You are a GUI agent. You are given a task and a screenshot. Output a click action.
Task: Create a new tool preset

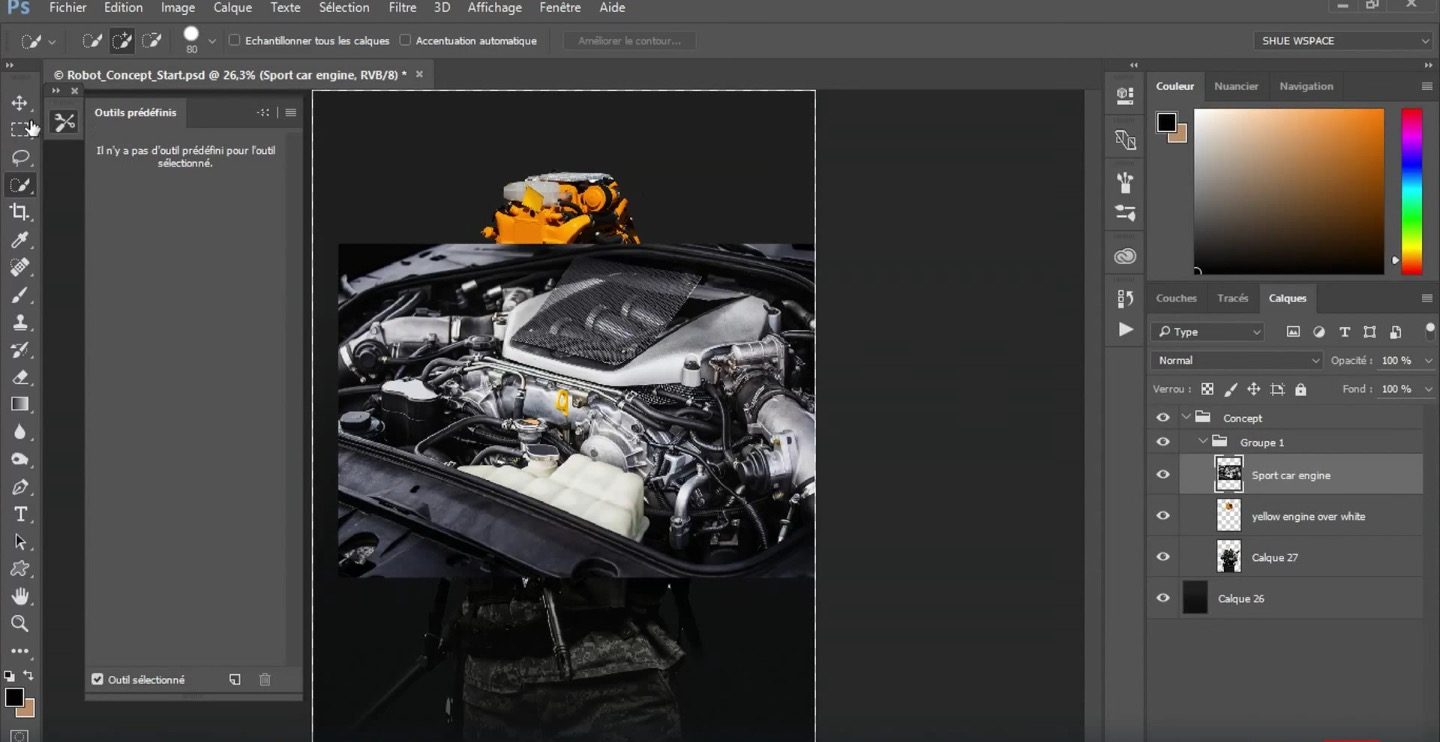tap(235, 680)
